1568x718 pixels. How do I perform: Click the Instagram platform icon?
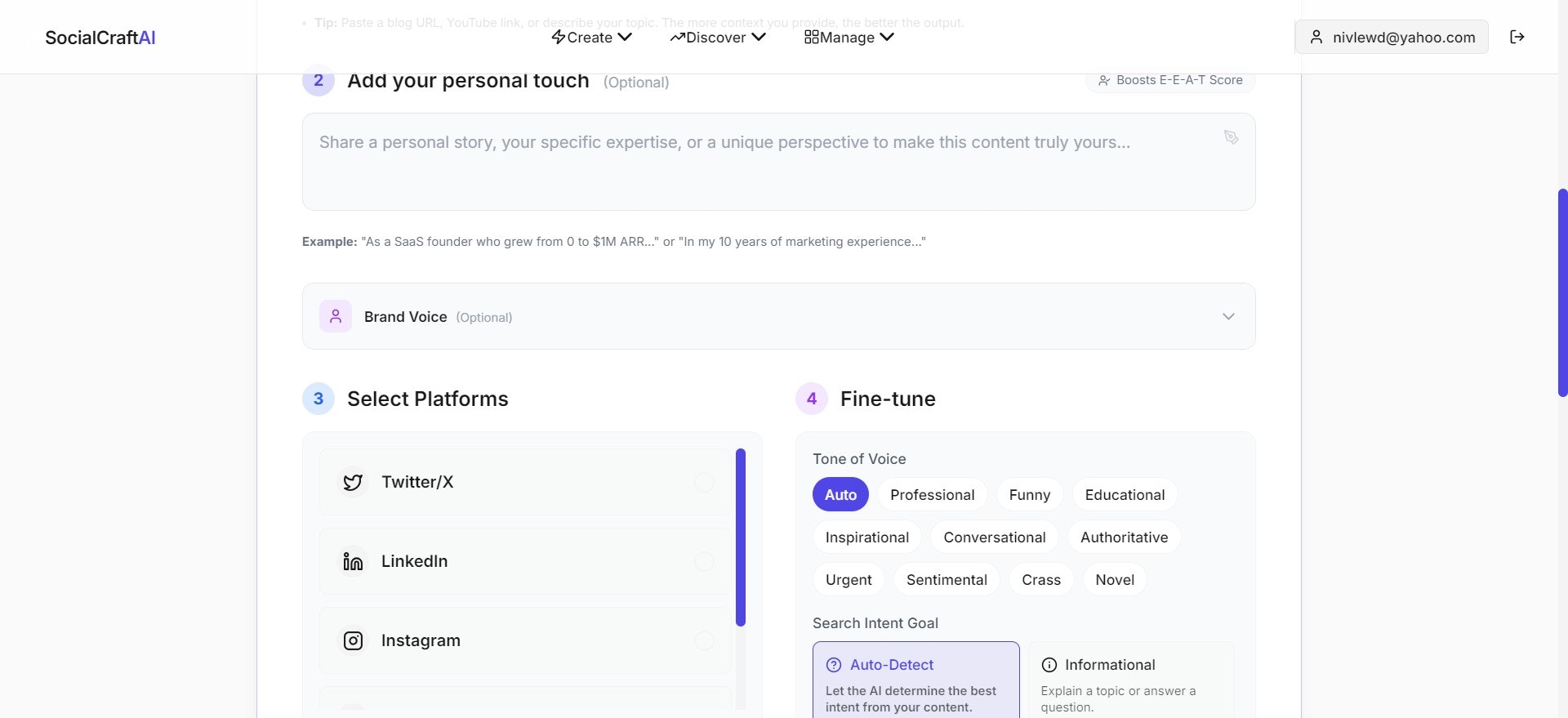point(353,640)
